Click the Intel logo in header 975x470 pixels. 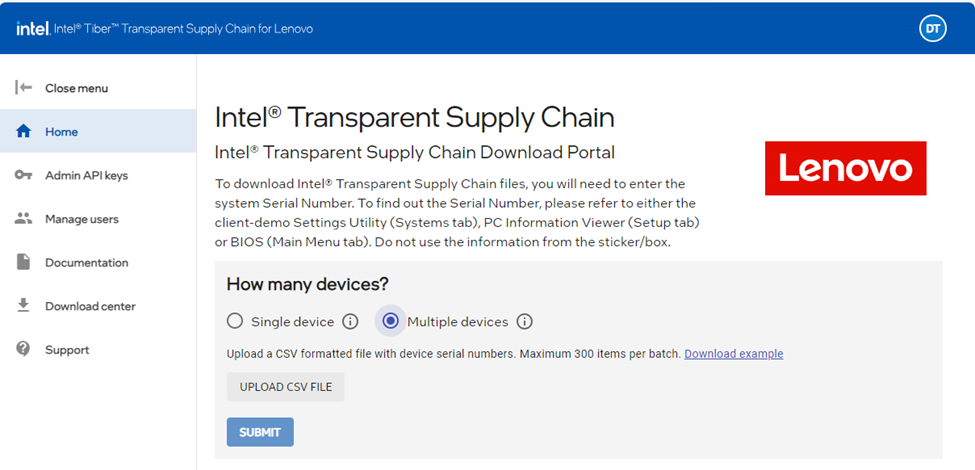click(x=33, y=29)
